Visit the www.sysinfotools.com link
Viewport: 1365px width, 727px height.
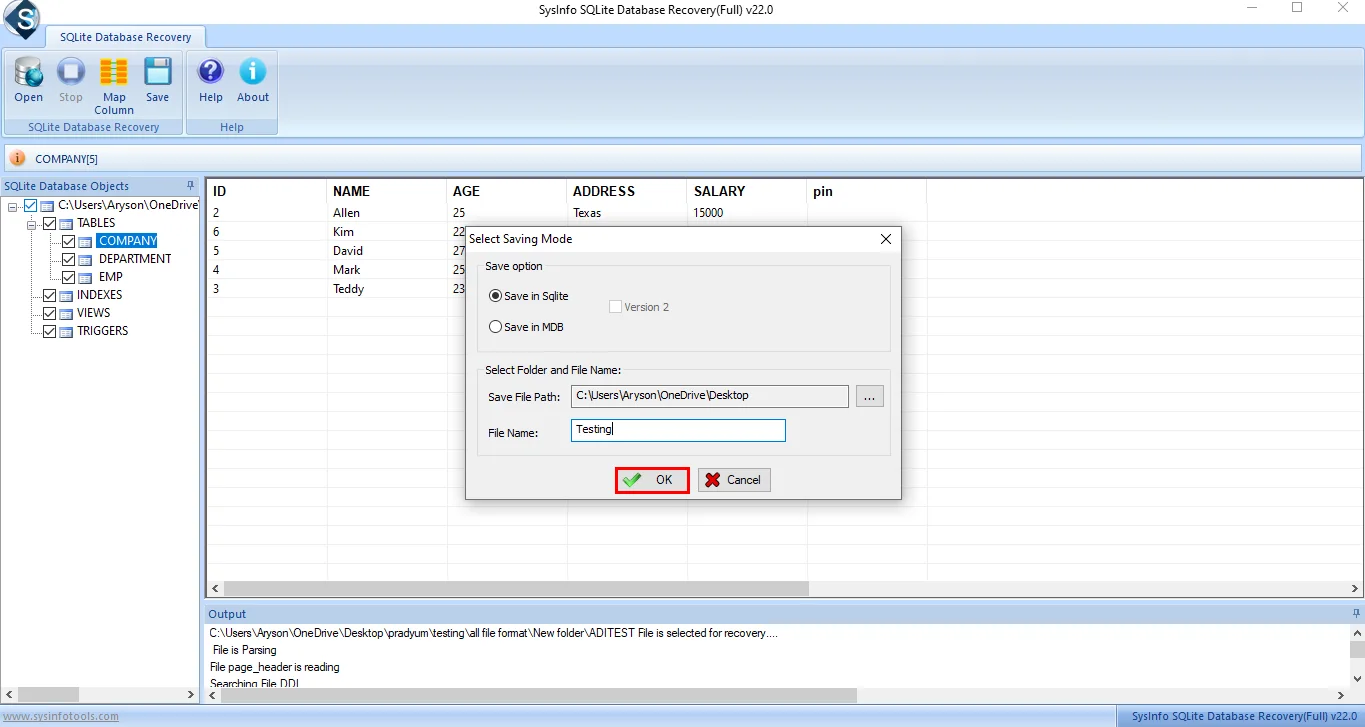pos(59,715)
